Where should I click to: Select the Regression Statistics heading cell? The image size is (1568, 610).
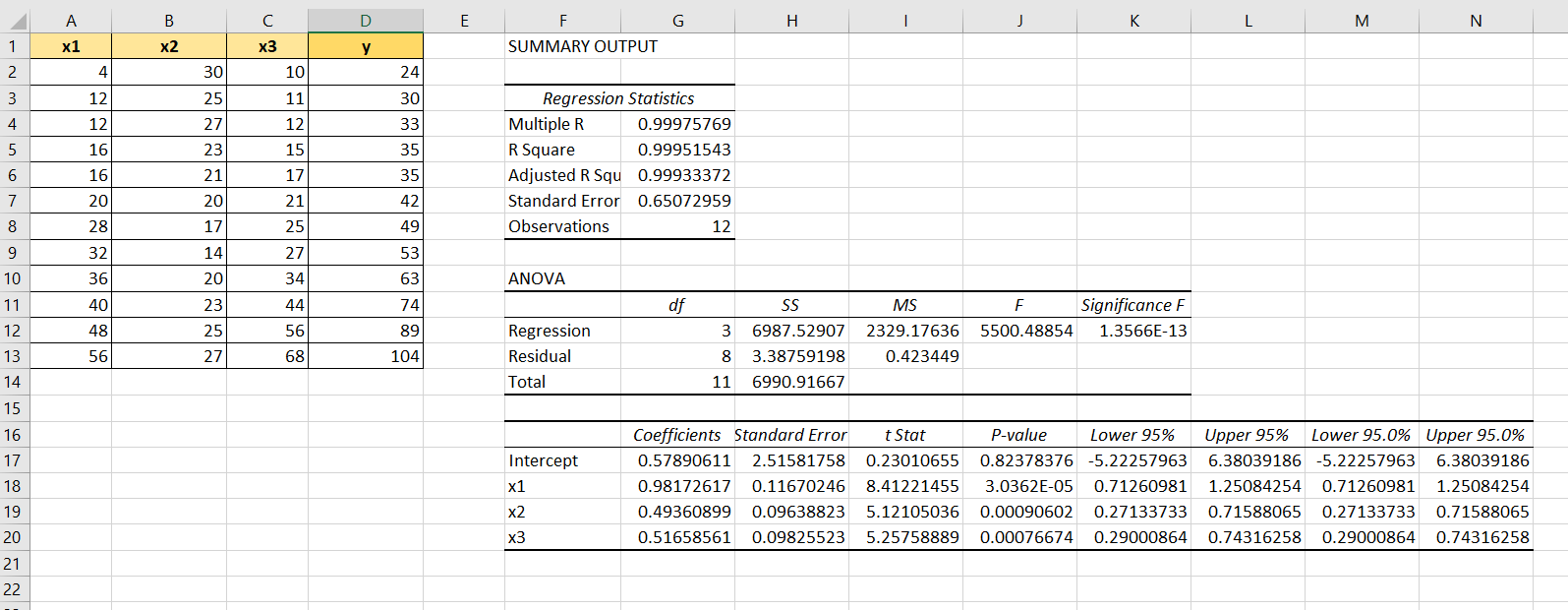coord(618,98)
